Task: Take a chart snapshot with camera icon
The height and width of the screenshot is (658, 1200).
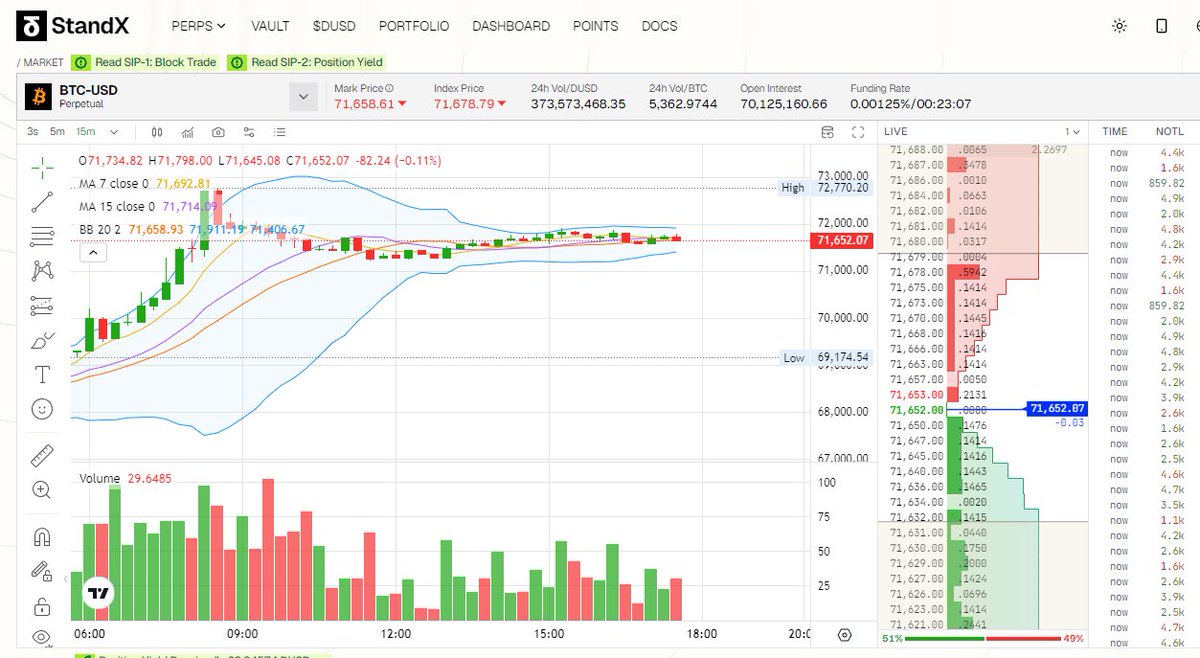Action: [219, 132]
